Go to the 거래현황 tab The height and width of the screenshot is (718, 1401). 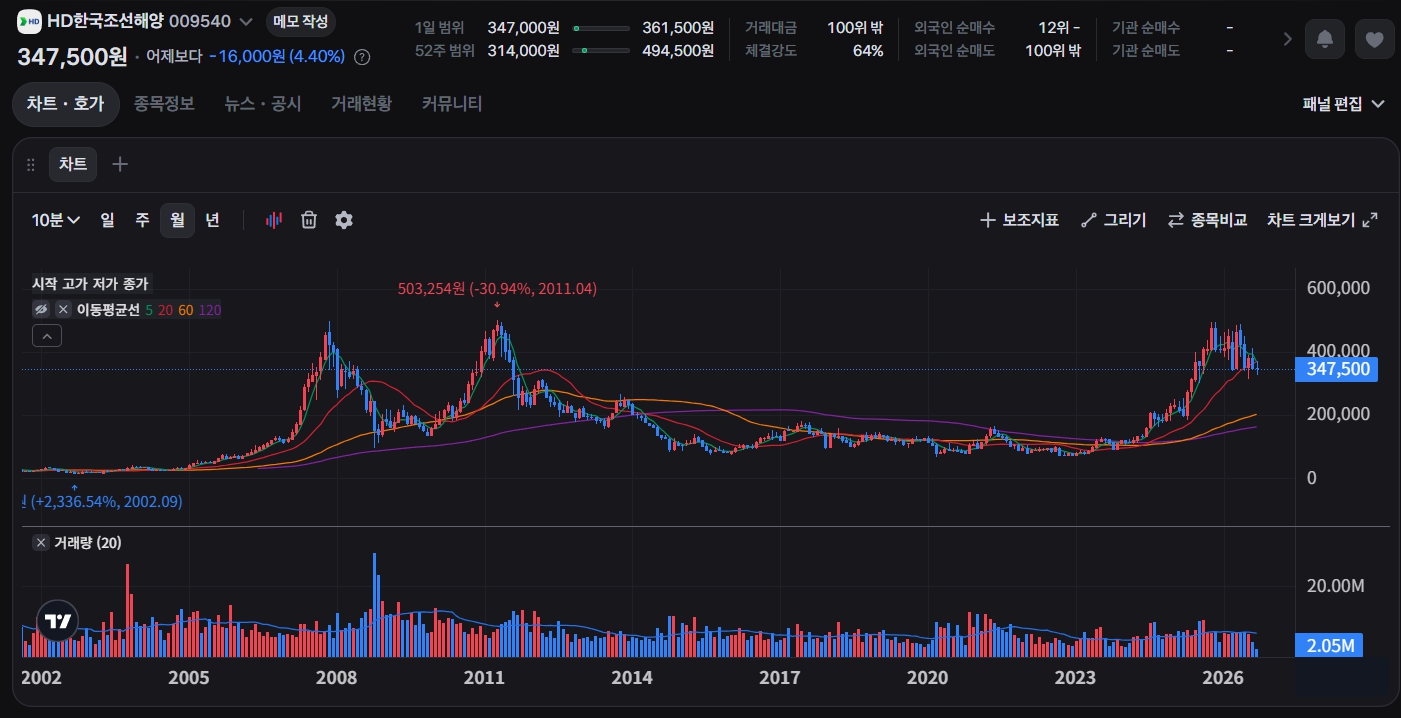(x=361, y=103)
